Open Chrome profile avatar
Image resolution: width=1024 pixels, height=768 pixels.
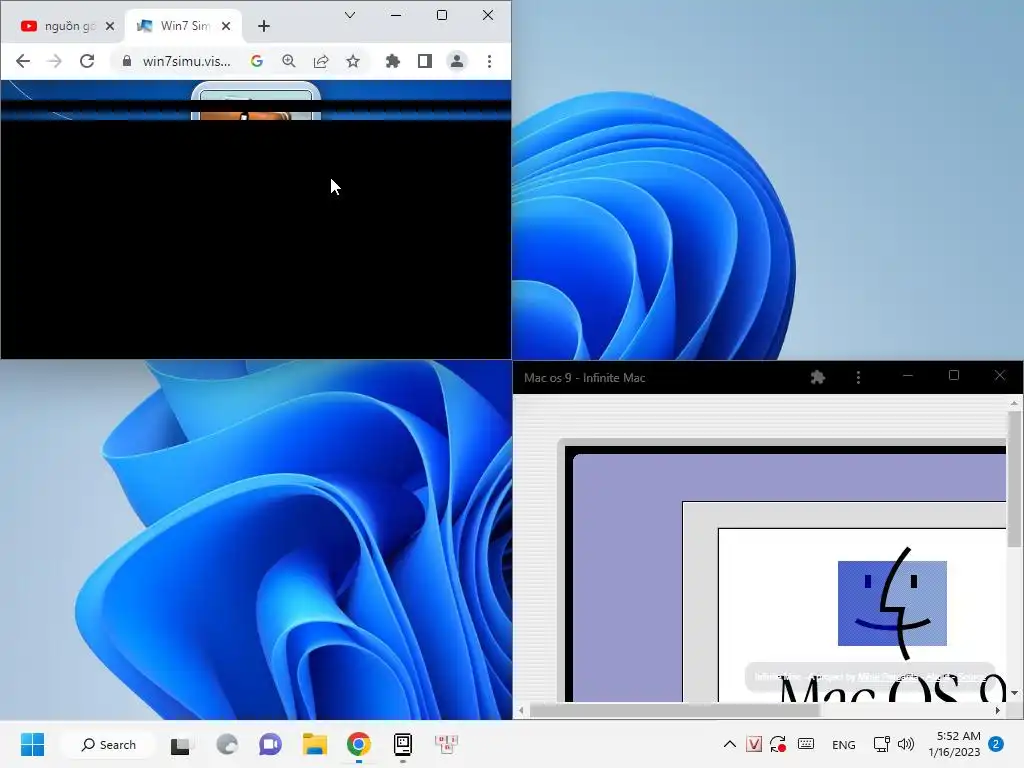pos(457,61)
